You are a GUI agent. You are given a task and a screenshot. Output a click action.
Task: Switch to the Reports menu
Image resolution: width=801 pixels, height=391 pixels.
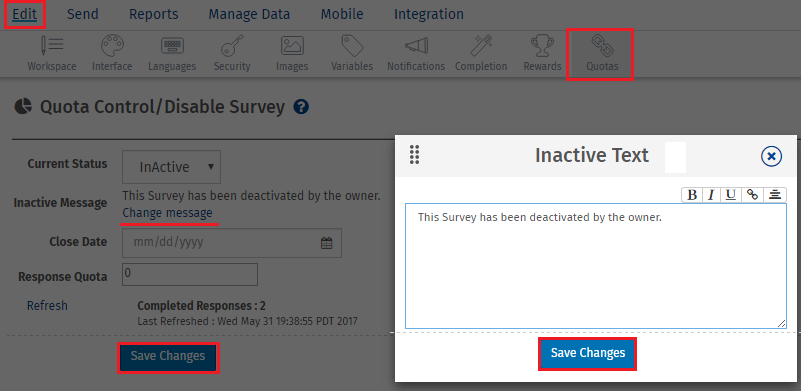154,14
